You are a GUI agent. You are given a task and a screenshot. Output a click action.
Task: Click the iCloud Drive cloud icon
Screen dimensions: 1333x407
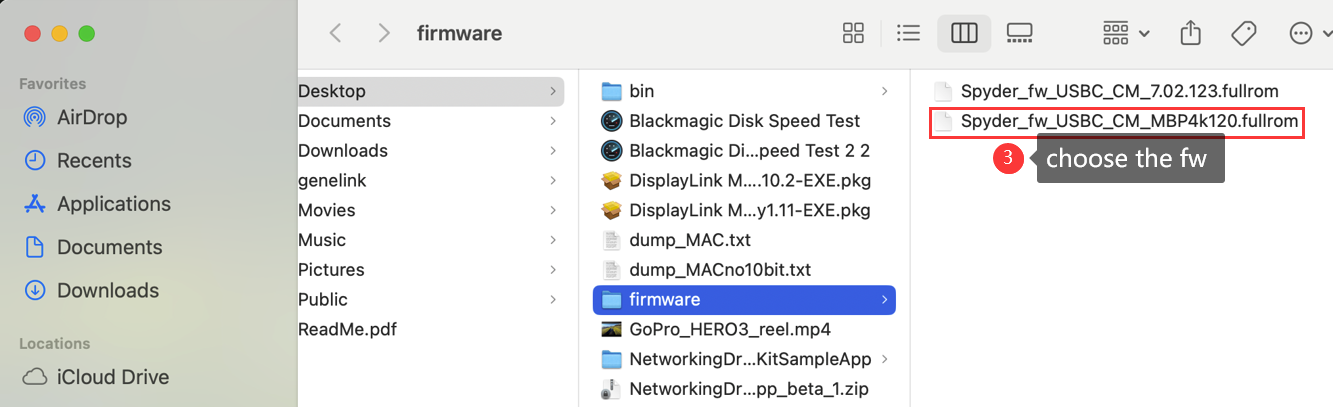tap(35, 377)
